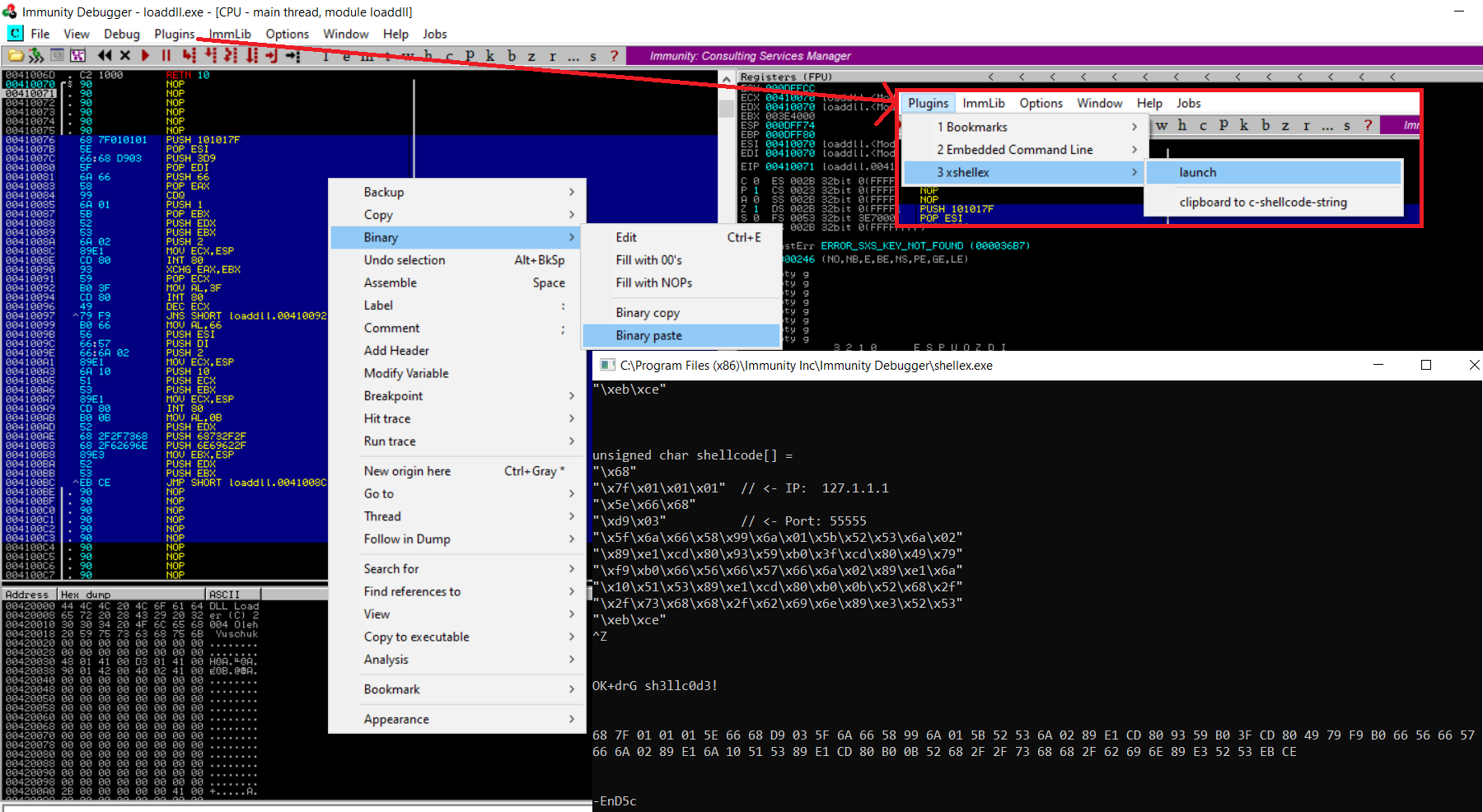
Task: Show breakpoints with 'b' toolbar letter
Action: click(x=511, y=56)
